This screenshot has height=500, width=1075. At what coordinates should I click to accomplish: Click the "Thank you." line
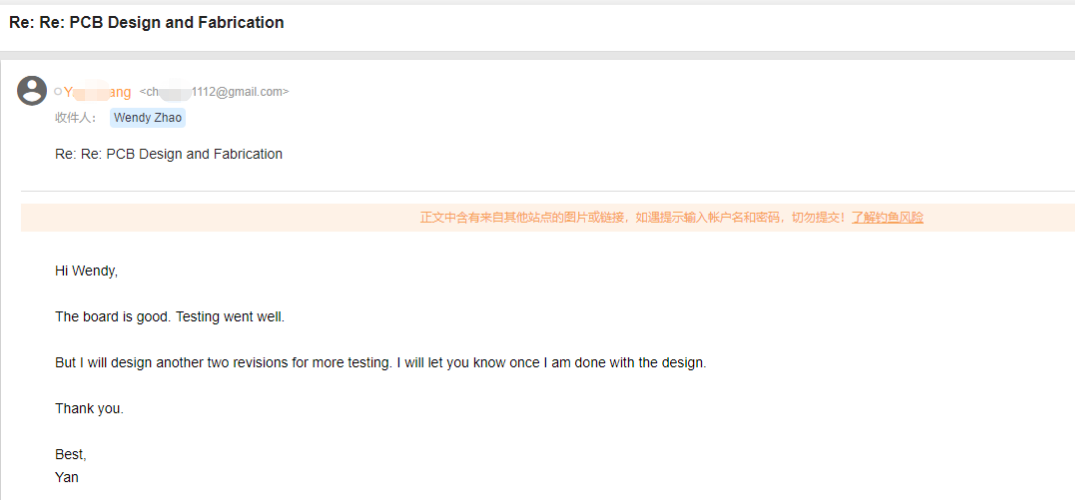(89, 409)
